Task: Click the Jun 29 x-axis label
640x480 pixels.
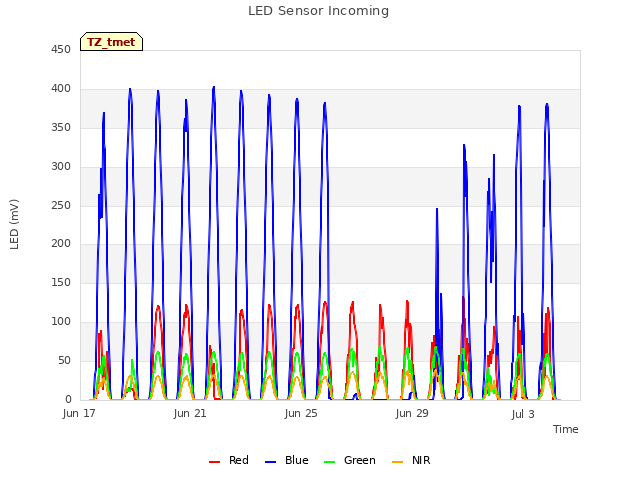Action: tap(412, 413)
